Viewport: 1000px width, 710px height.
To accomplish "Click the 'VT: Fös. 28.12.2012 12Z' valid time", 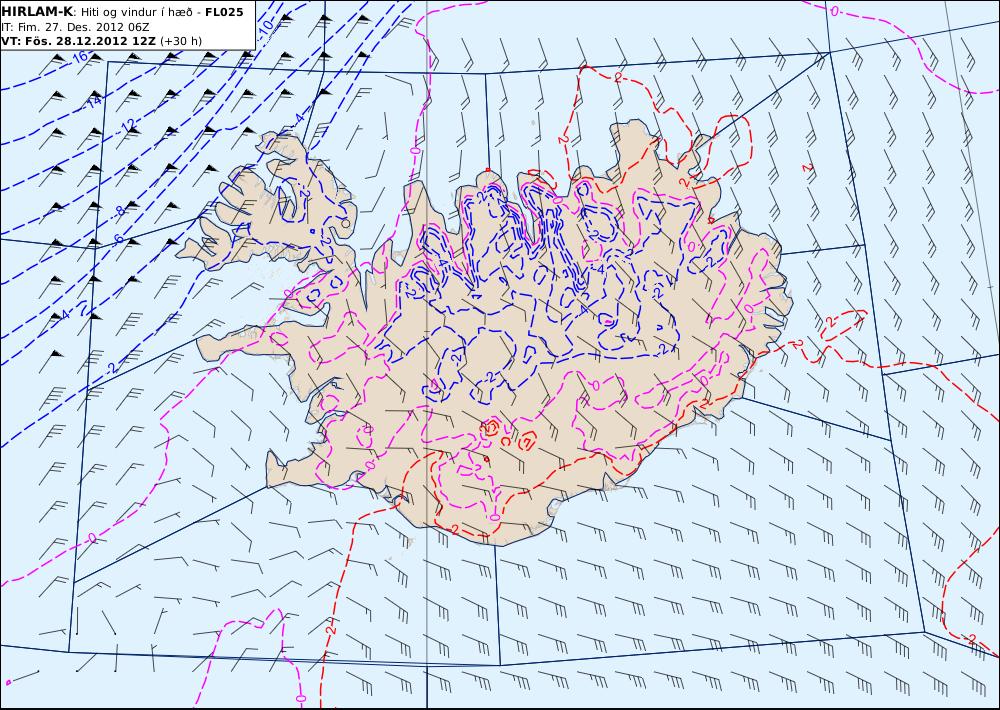I will pyautogui.click(x=78, y=41).
